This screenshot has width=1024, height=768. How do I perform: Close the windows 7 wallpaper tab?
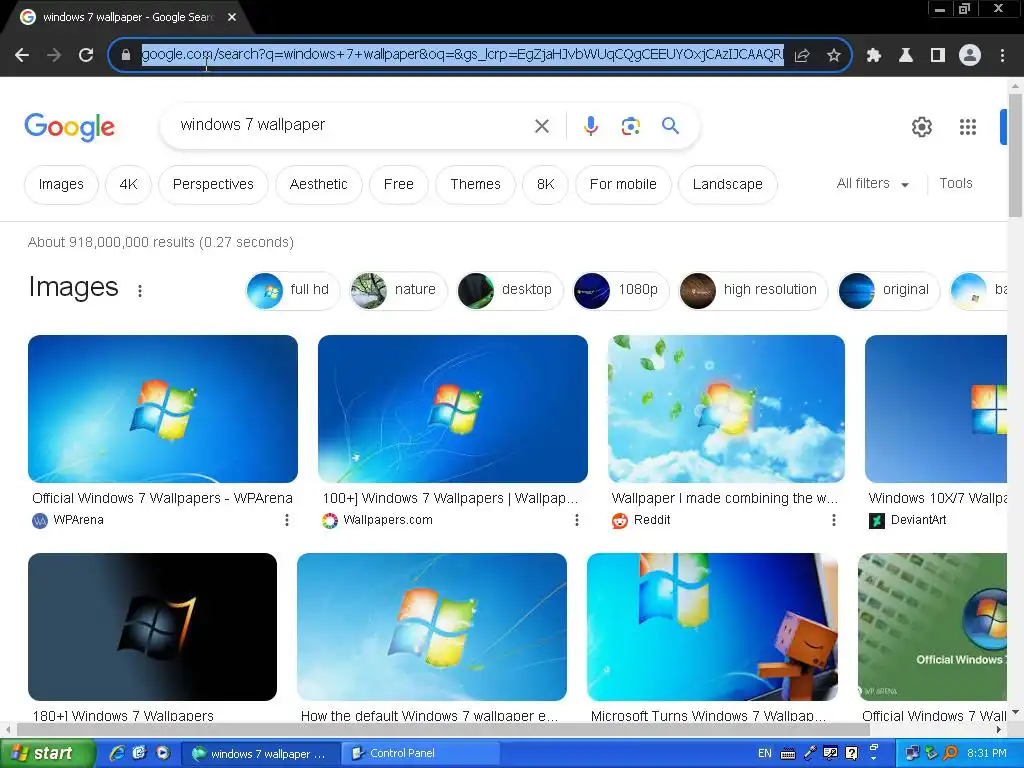tap(232, 17)
